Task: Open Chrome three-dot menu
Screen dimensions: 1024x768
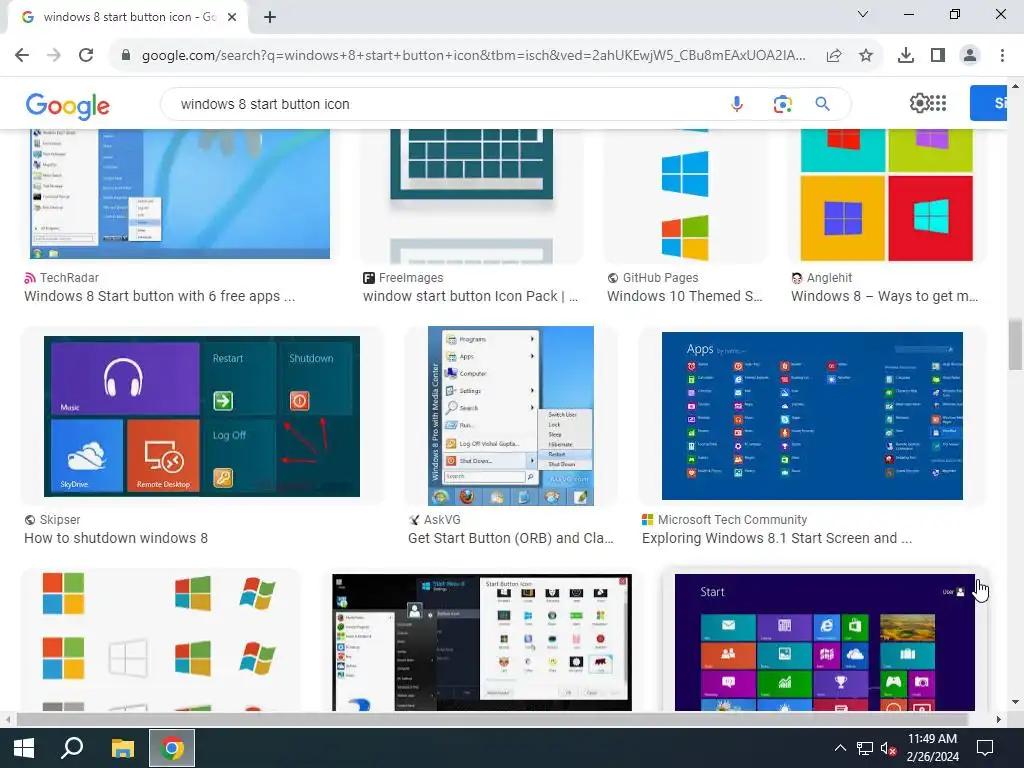Action: point(1002,56)
